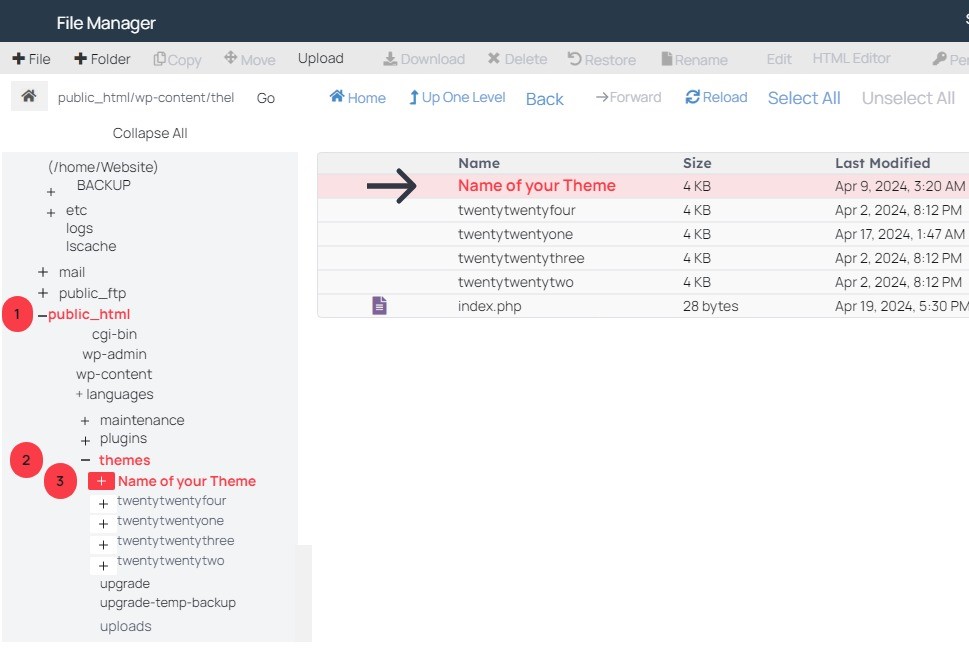Expand the plugins folder in tree
The width and height of the screenshot is (969, 660).
85,440
